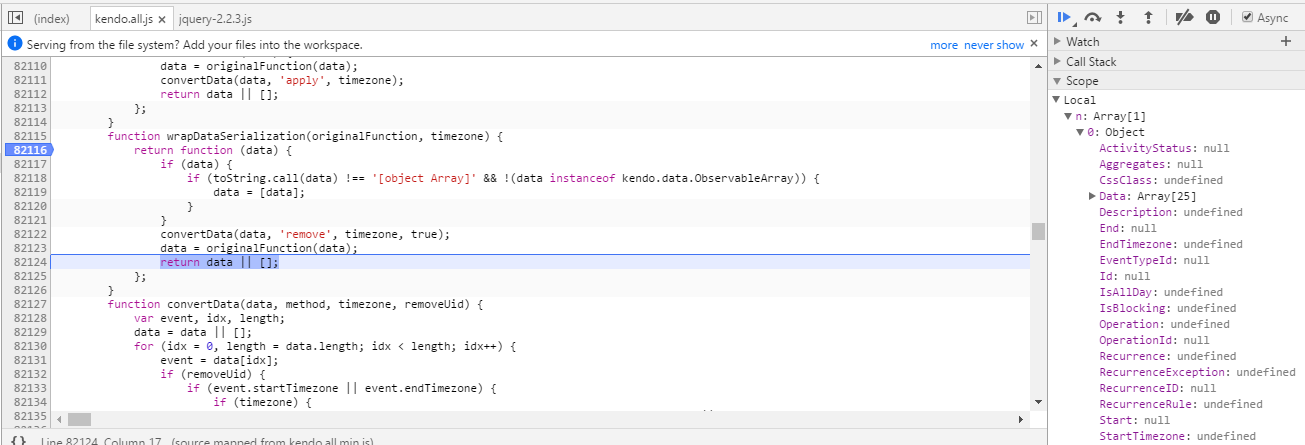Click the "never show" link

pyautogui.click(x=994, y=45)
